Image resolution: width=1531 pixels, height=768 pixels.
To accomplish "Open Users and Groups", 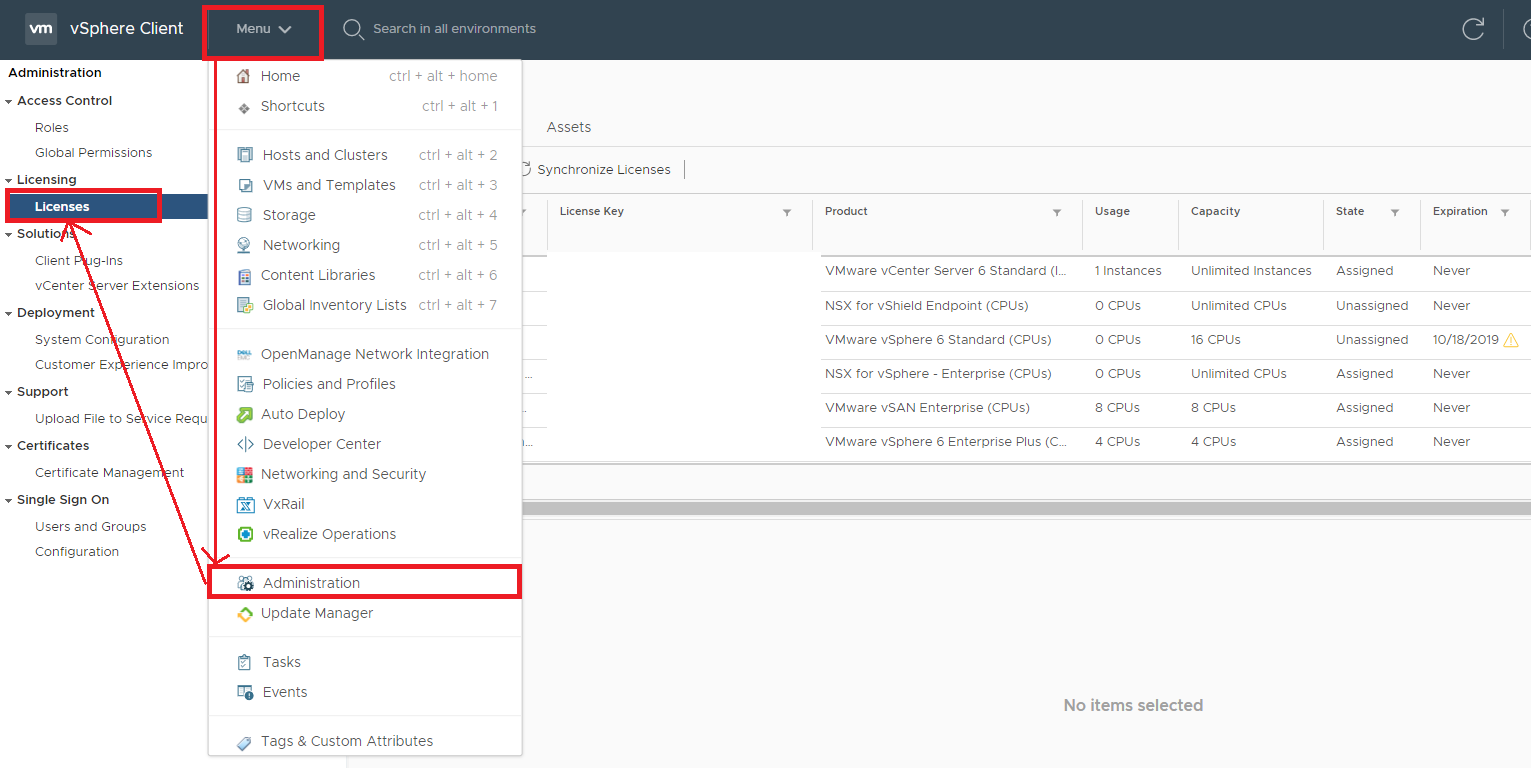I will 91,527.
